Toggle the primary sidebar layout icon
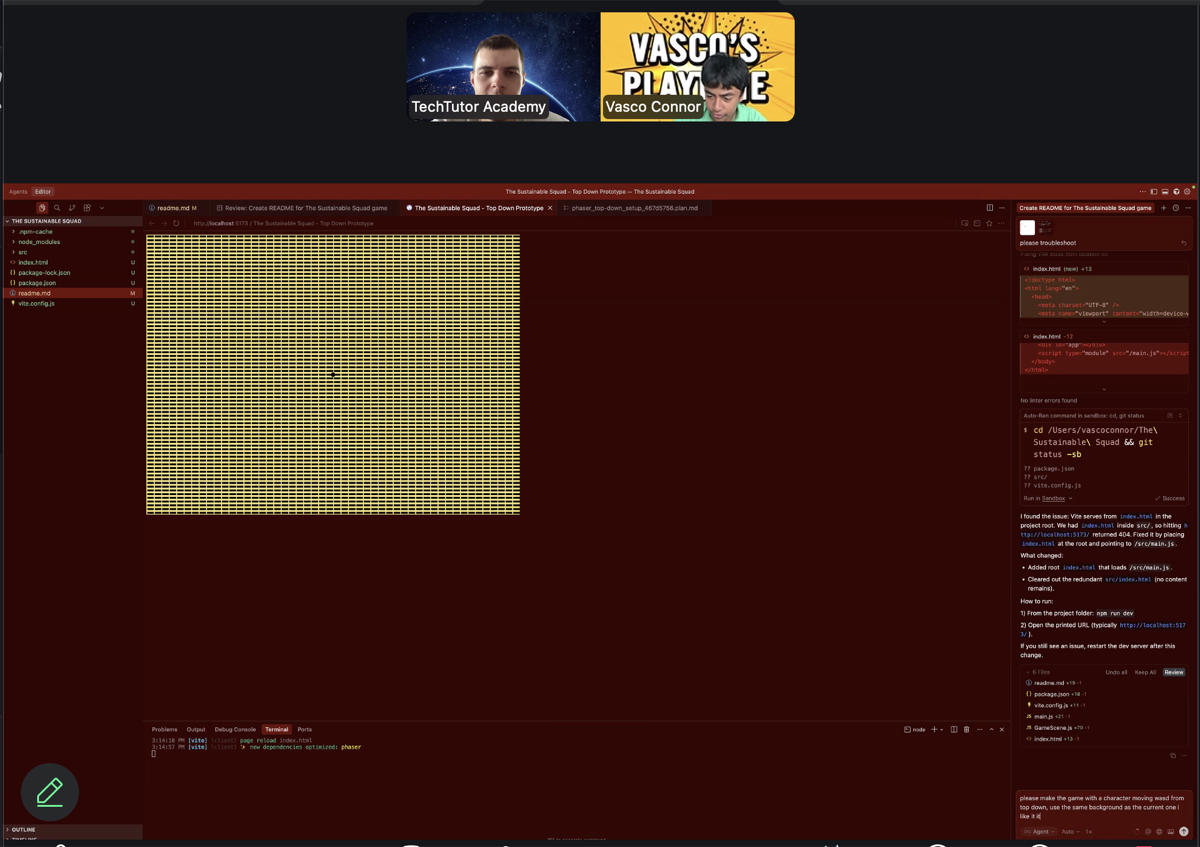The width and height of the screenshot is (1200, 847). tap(1153, 191)
